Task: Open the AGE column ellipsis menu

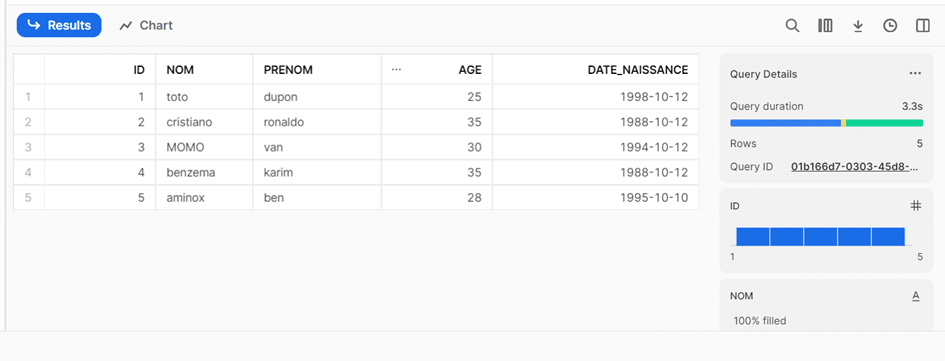Action: [x=396, y=69]
